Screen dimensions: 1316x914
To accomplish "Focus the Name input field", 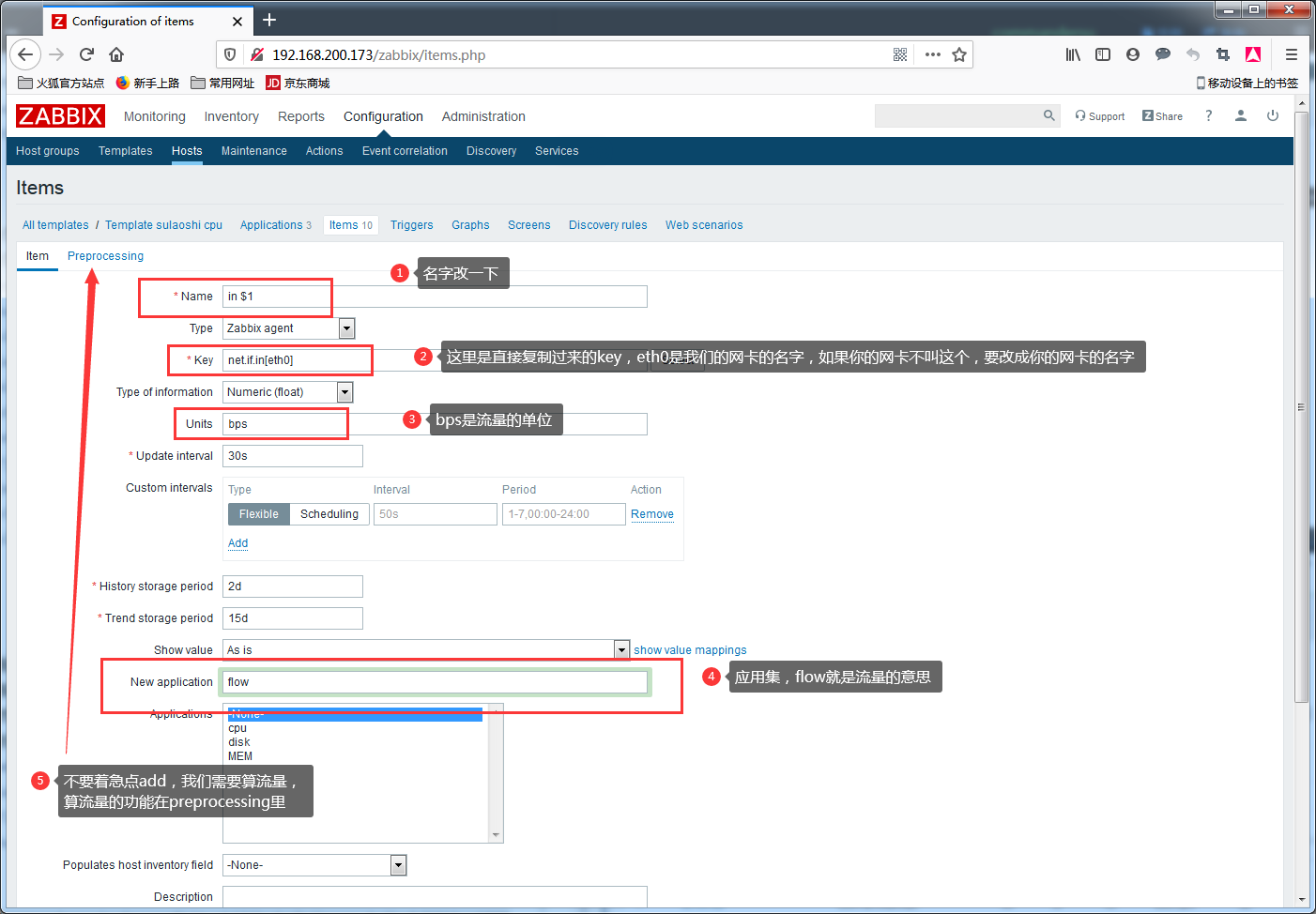I will pos(435,297).
